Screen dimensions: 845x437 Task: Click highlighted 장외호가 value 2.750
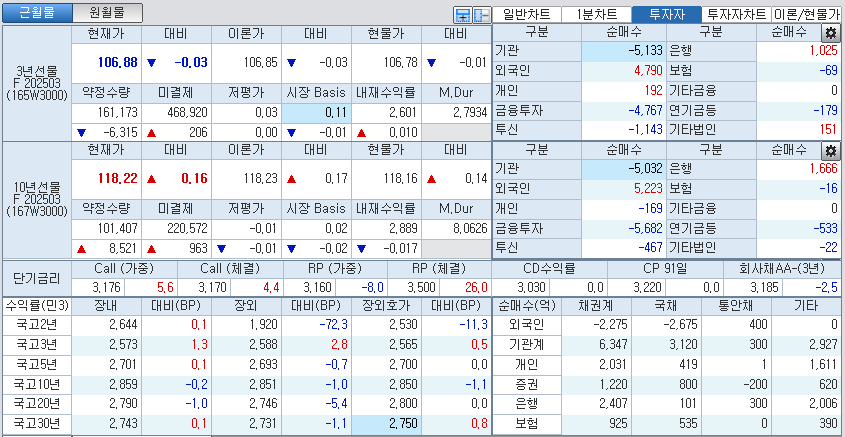point(386,424)
